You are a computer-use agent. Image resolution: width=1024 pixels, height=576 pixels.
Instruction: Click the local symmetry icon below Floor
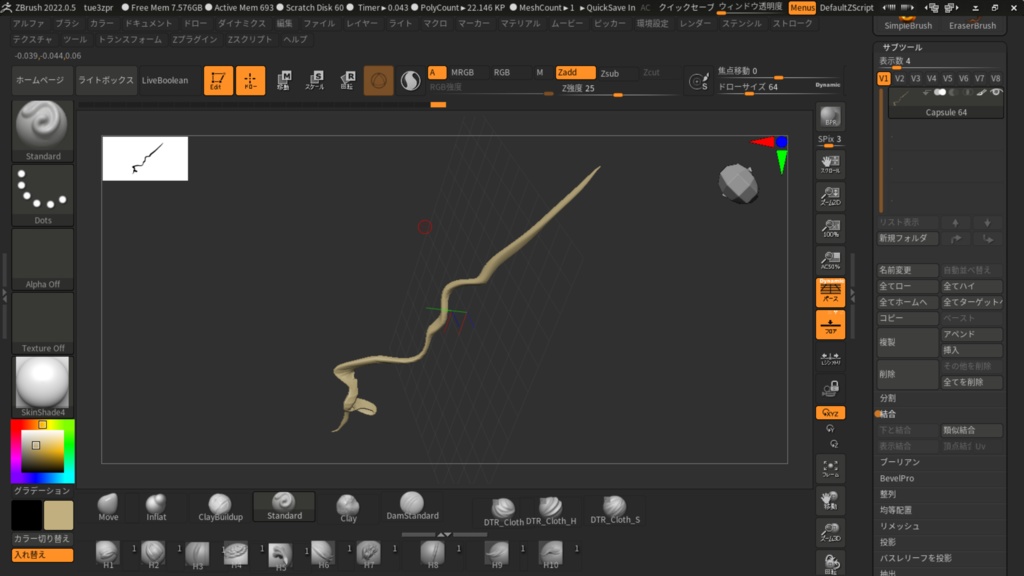click(x=830, y=357)
